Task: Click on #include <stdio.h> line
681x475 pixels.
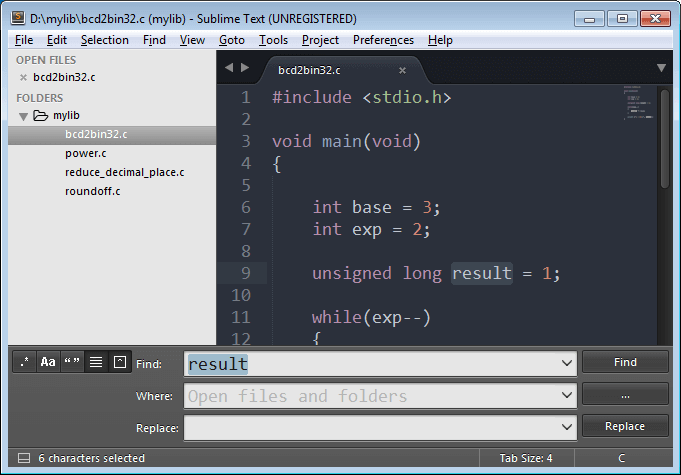Action: [361, 97]
